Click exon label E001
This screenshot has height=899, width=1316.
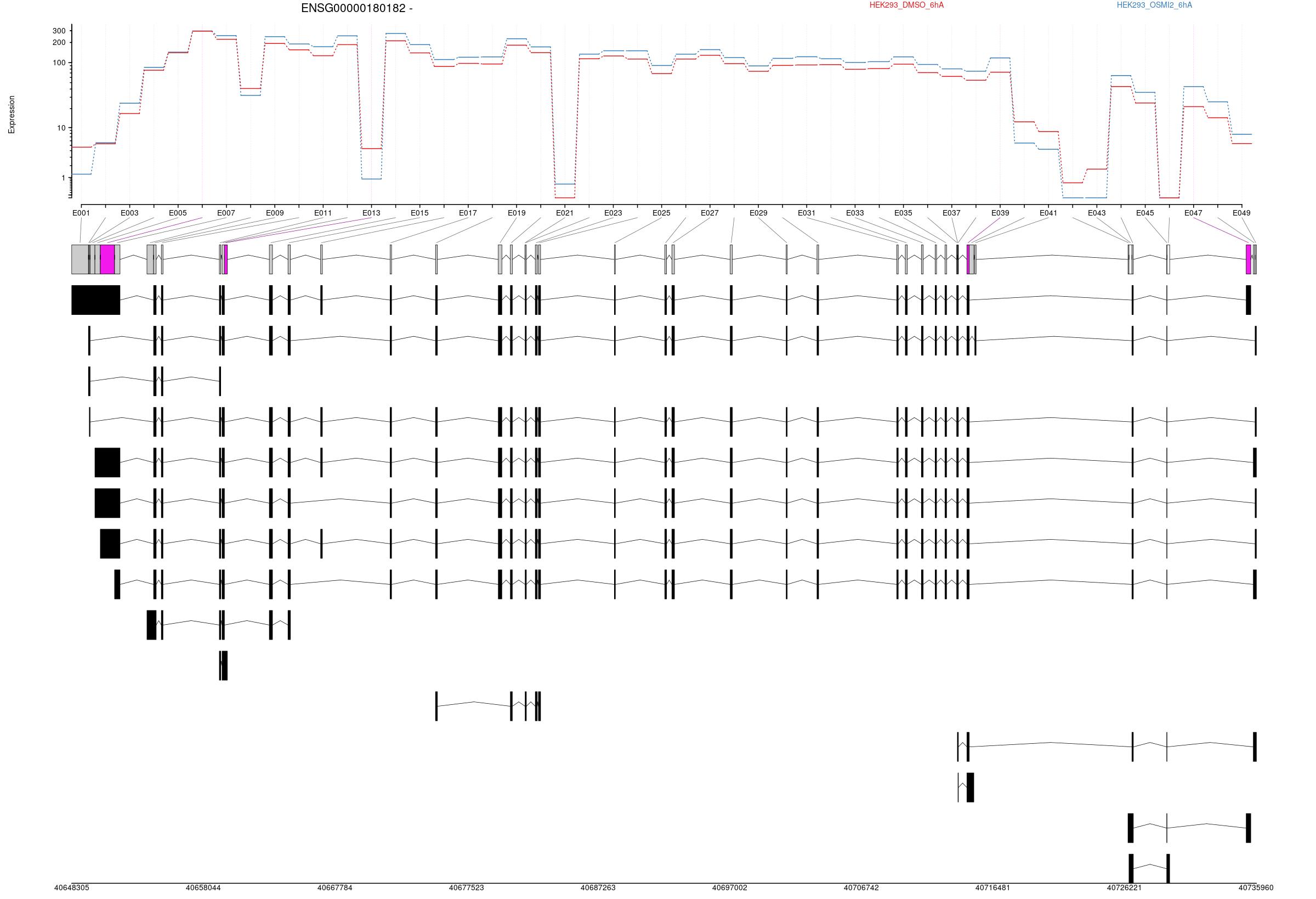[x=81, y=213]
